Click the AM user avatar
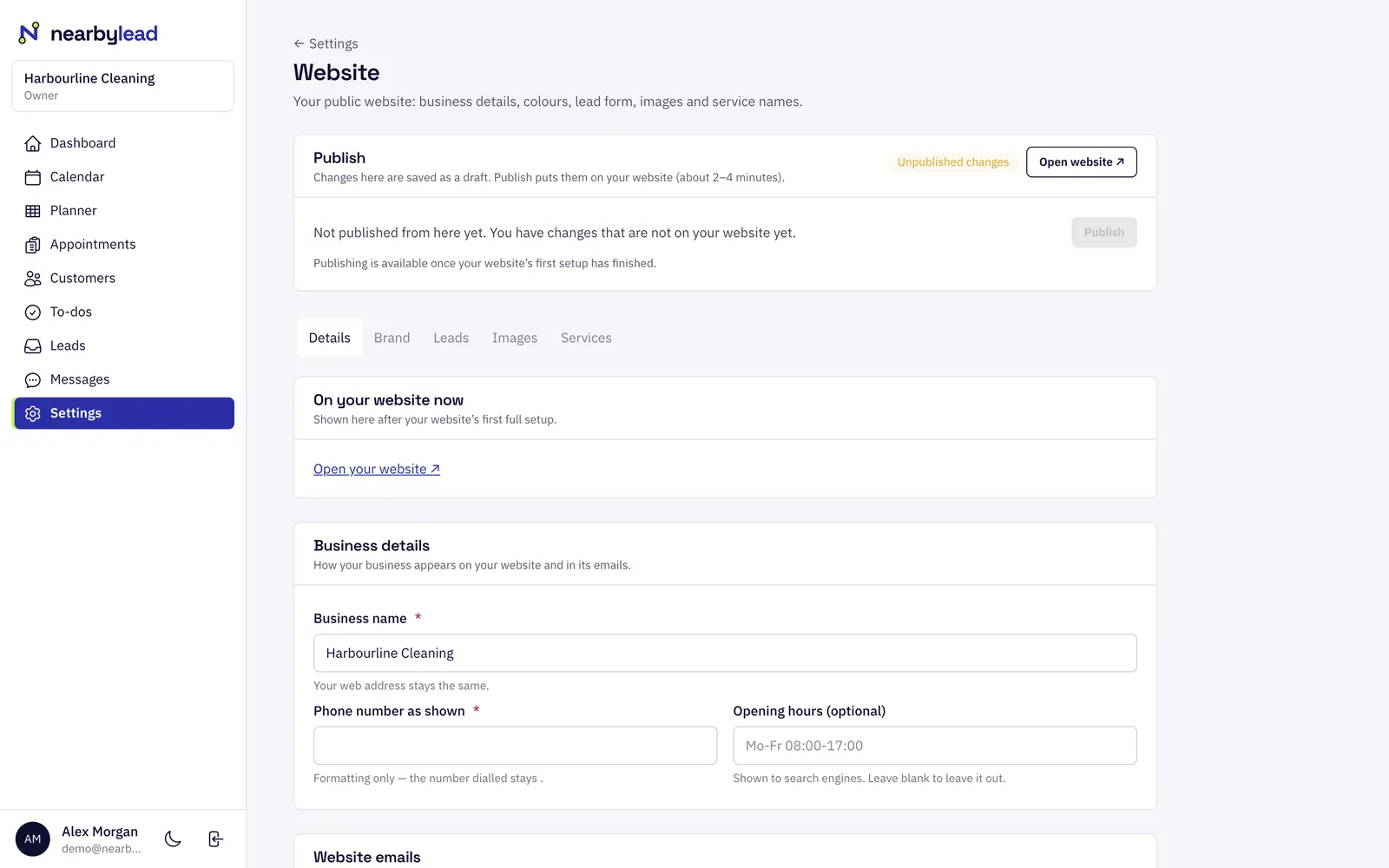Viewport: 1389px width, 868px height. pyautogui.click(x=33, y=838)
